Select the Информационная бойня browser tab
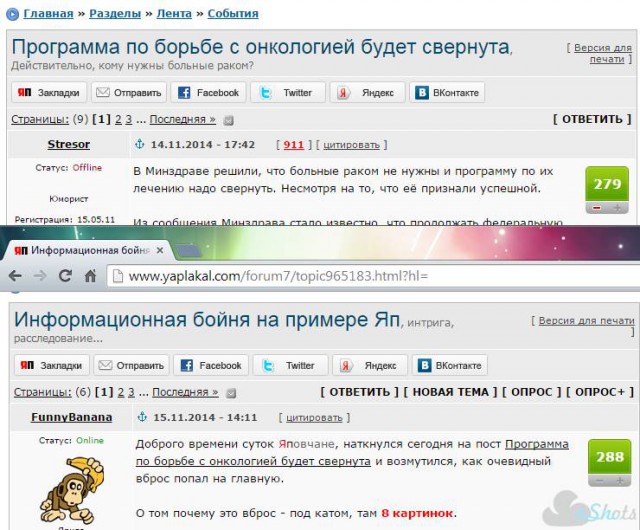 pos(88,250)
